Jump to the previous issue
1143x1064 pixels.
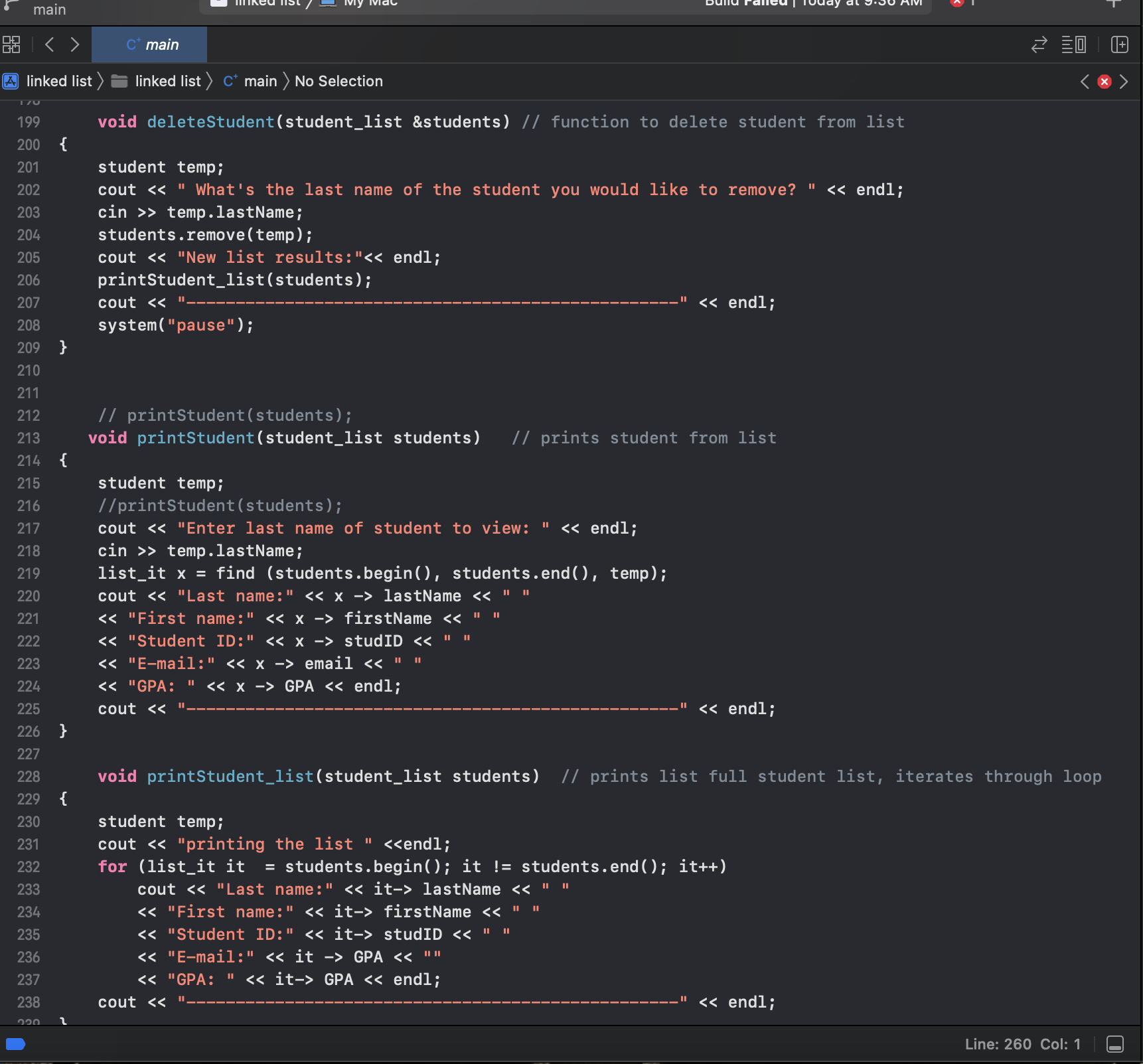1085,82
